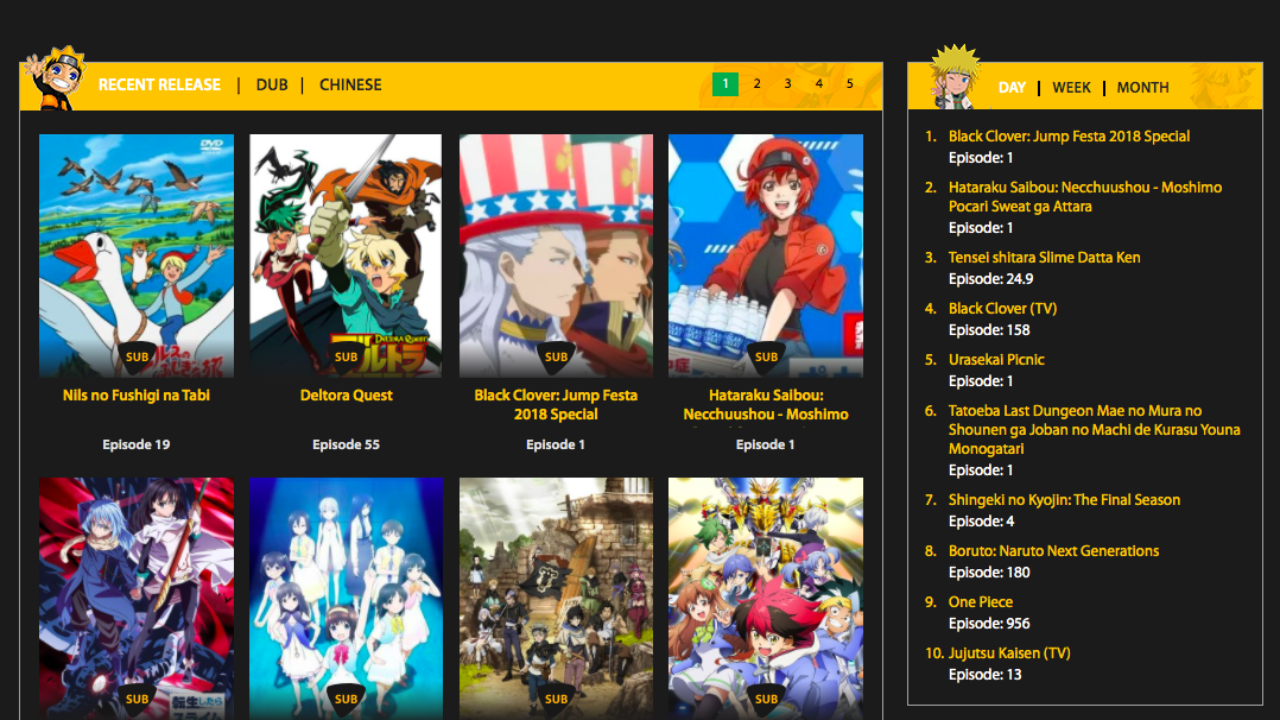Open the Black Clover group poster in second row
The image size is (1280, 720).
556,598
